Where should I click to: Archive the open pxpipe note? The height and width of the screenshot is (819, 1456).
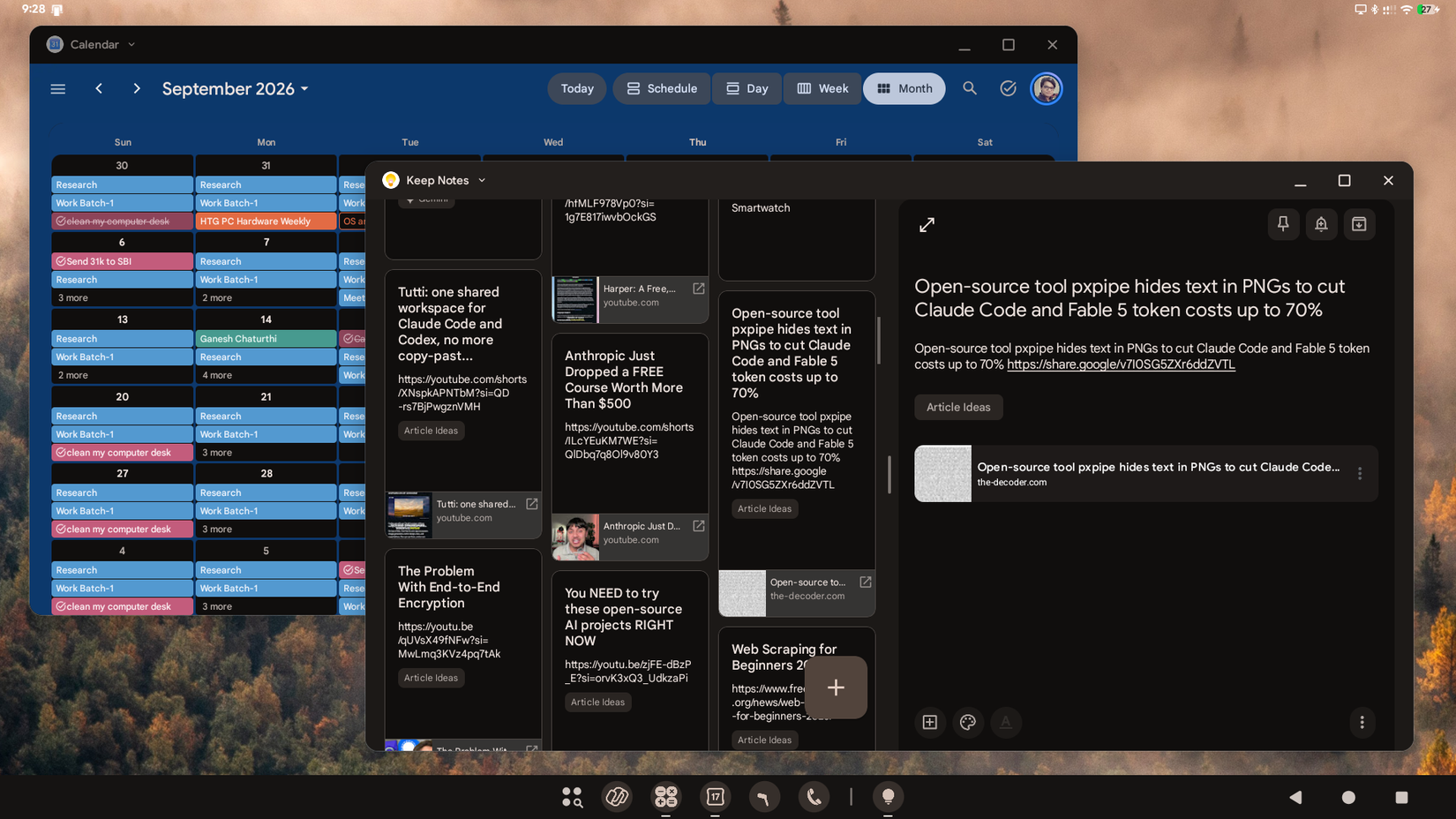click(x=1359, y=224)
